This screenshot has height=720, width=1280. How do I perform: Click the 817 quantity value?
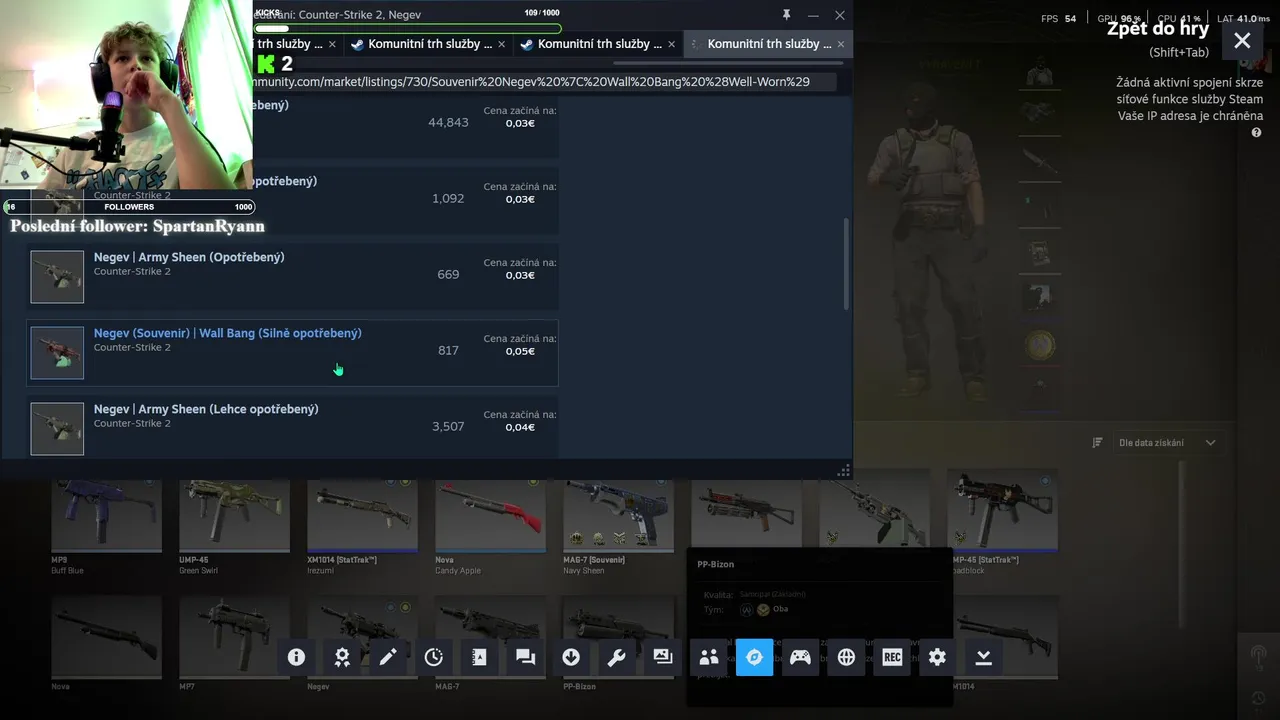(448, 350)
